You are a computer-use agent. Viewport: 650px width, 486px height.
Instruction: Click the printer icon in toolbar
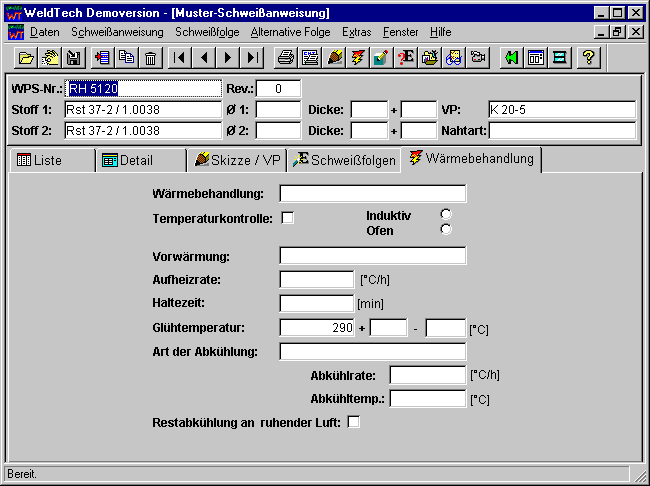point(286,57)
